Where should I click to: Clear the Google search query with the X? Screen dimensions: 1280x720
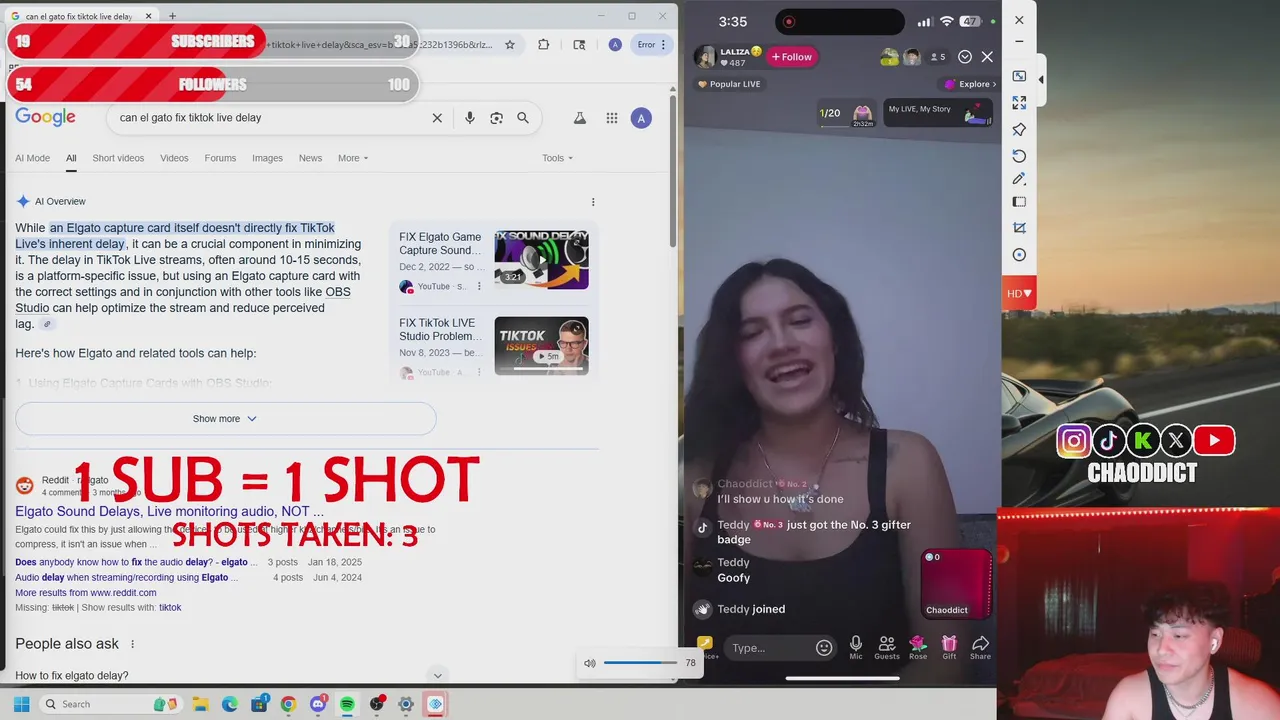[437, 118]
